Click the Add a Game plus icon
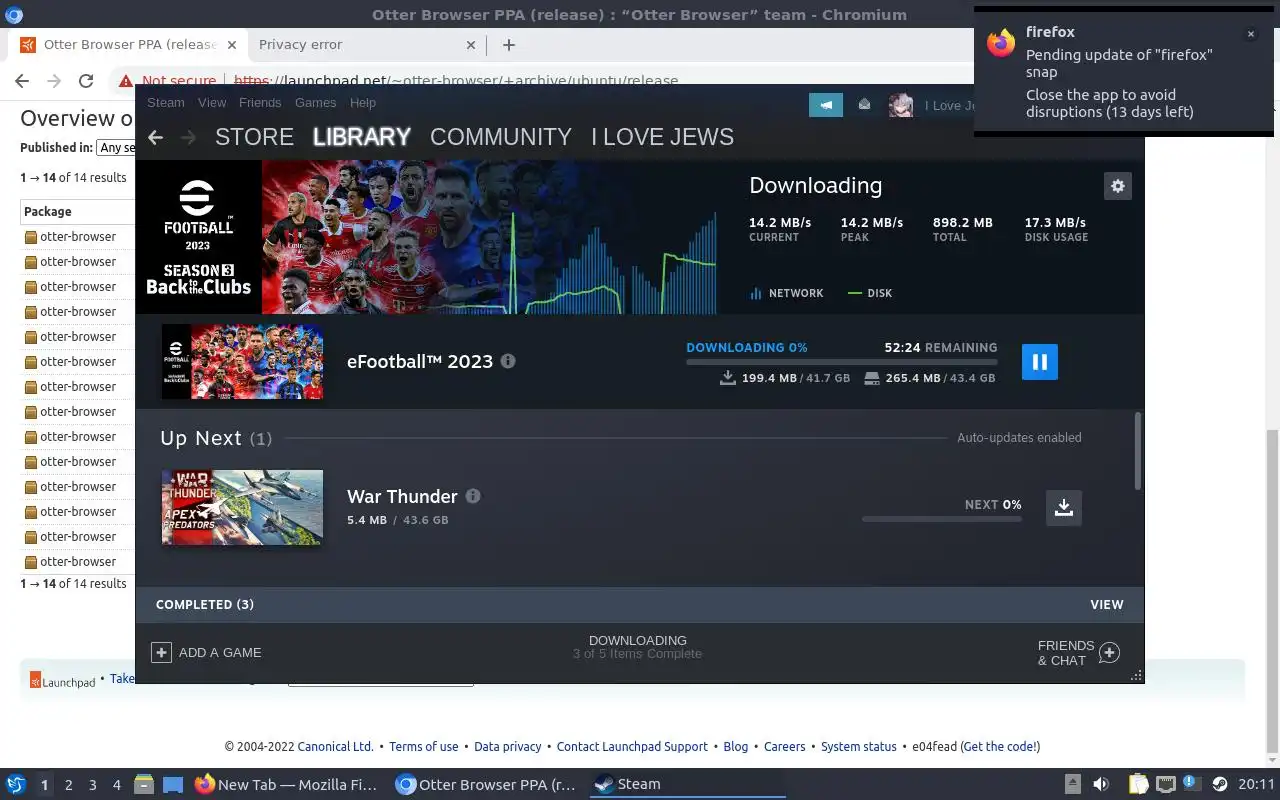This screenshot has height=800, width=1280. 161,652
